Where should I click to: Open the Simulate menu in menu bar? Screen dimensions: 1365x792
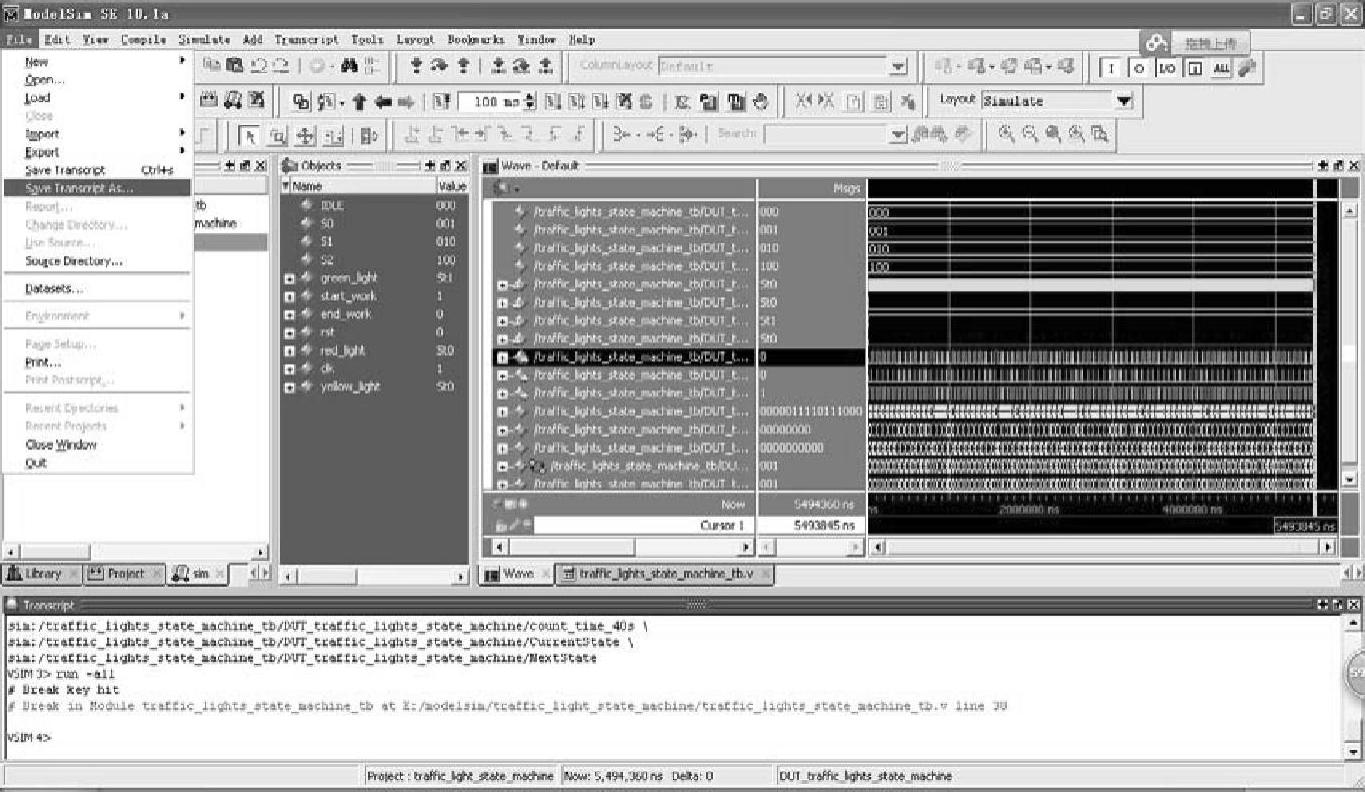click(204, 40)
